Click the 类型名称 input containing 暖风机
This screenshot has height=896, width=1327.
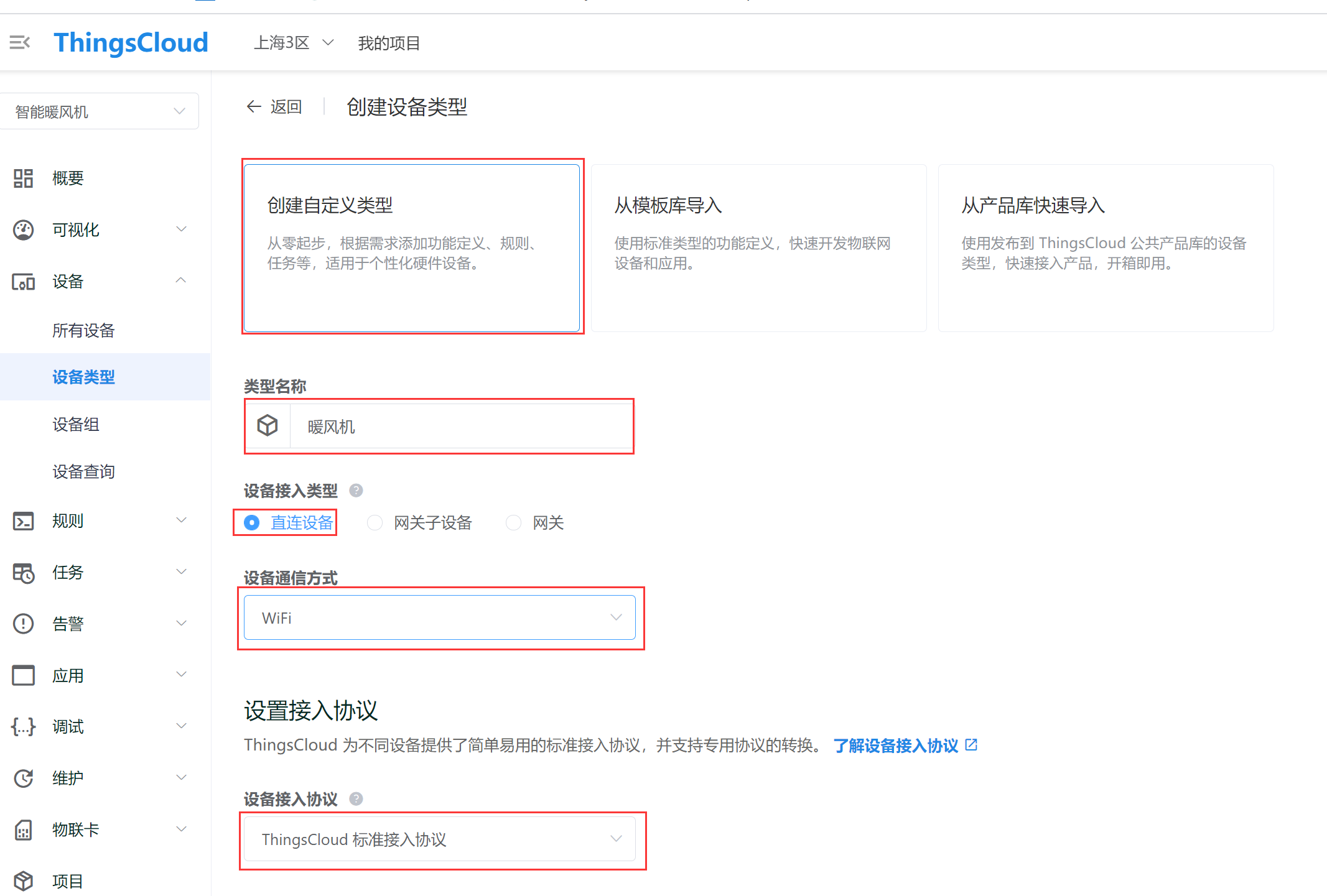[461, 426]
